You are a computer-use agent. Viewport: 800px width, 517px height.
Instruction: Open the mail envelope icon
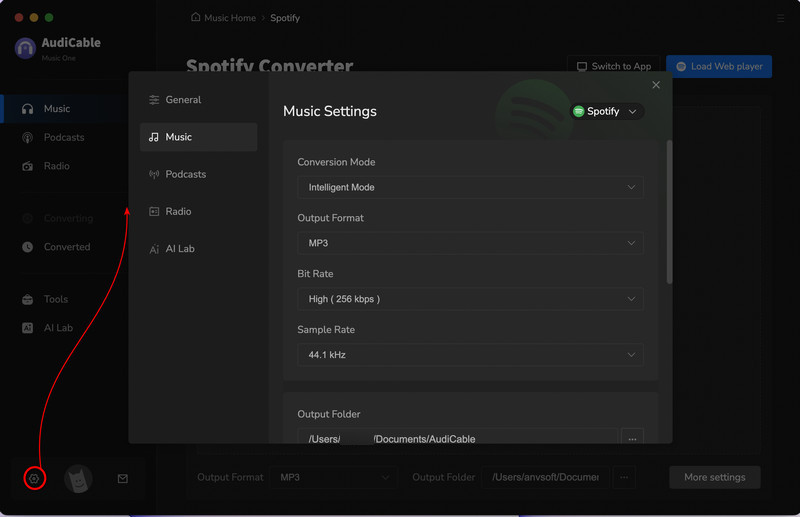click(x=122, y=479)
